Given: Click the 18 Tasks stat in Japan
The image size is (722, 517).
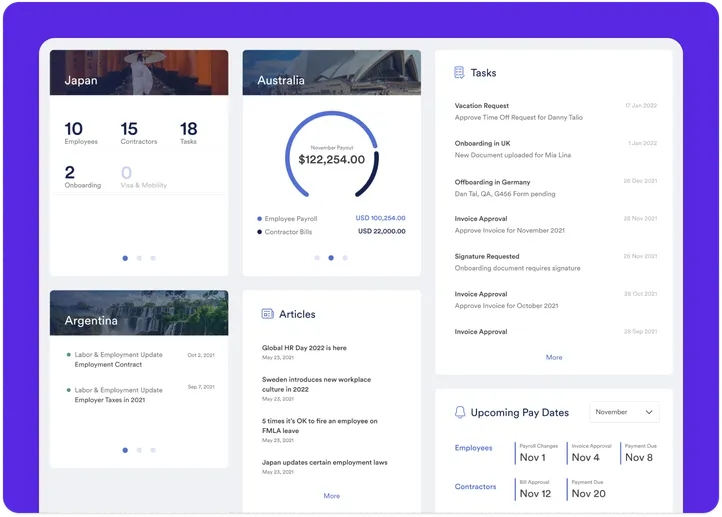Looking at the screenshot, I should 188,133.
